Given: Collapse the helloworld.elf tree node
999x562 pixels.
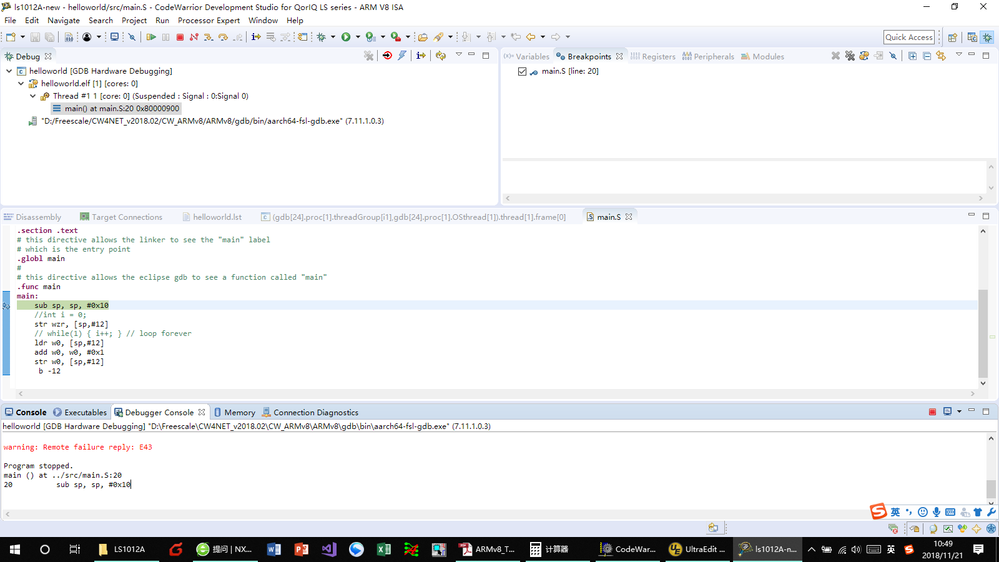Looking at the screenshot, I should (21, 83).
